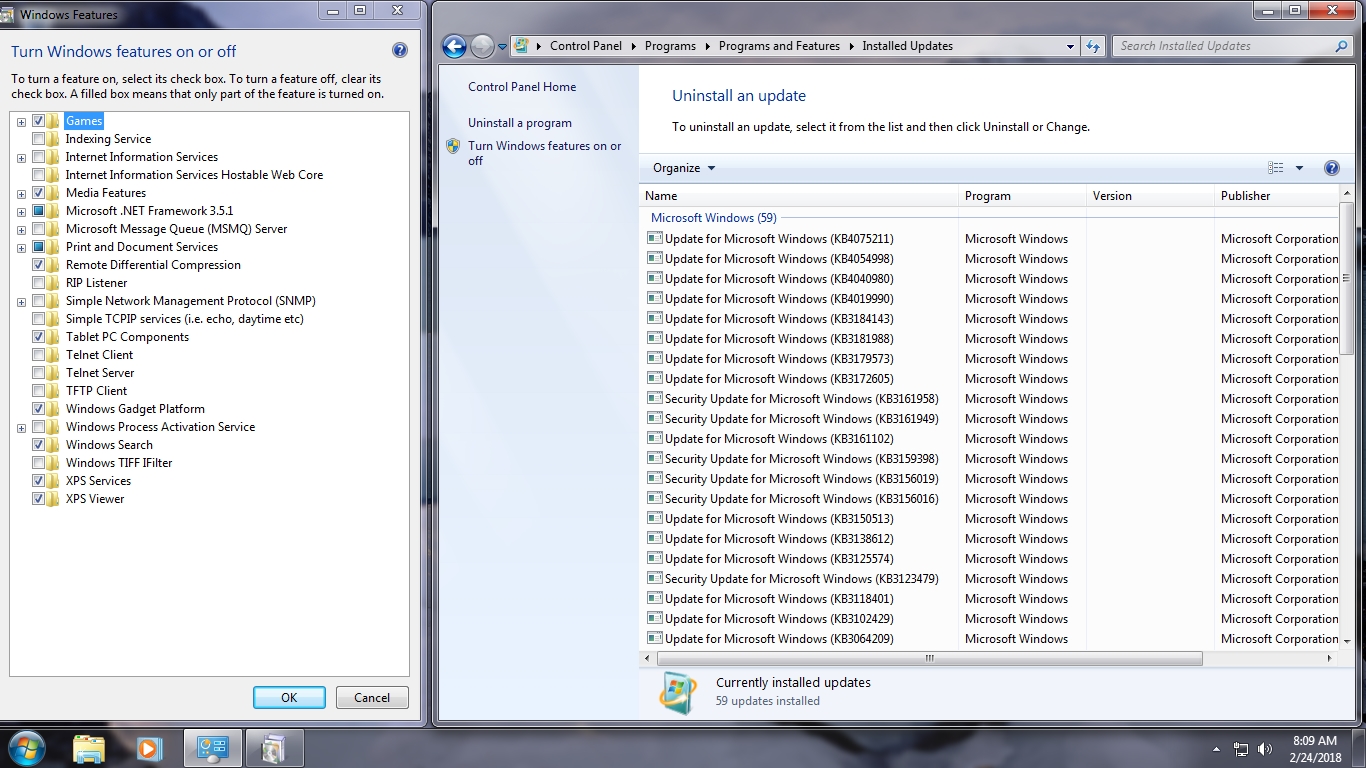
Task: Disable the XPS Viewer checkbox
Action: pyautogui.click(x=39, y=499)
